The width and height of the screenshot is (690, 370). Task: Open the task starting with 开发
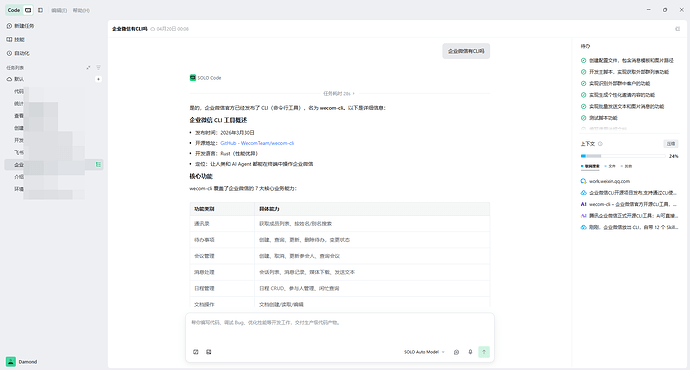click(x=54, y=140)
